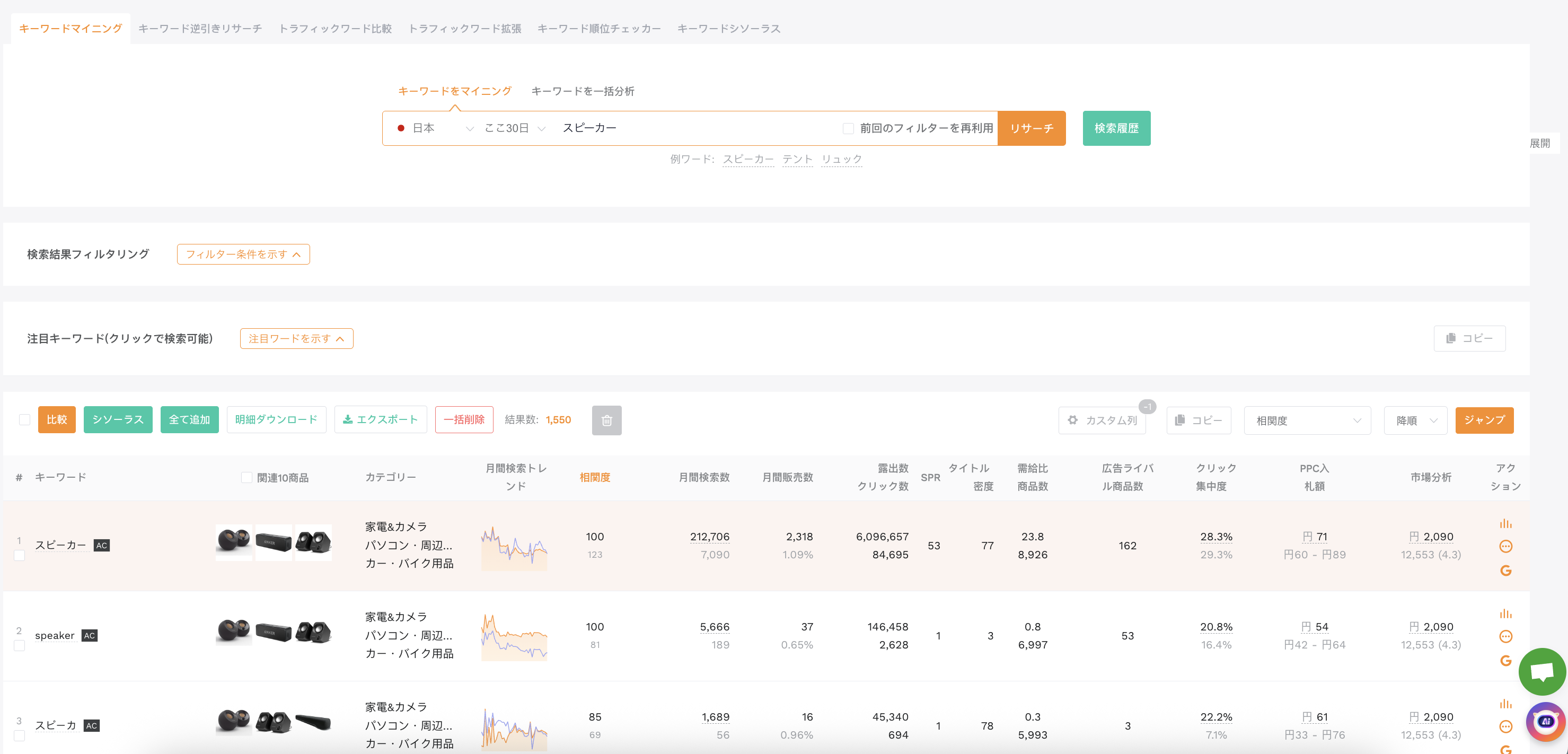1568x754 pixels.
Task: Toggle the 関連10商品 checkbox
Action: [246, 478]
